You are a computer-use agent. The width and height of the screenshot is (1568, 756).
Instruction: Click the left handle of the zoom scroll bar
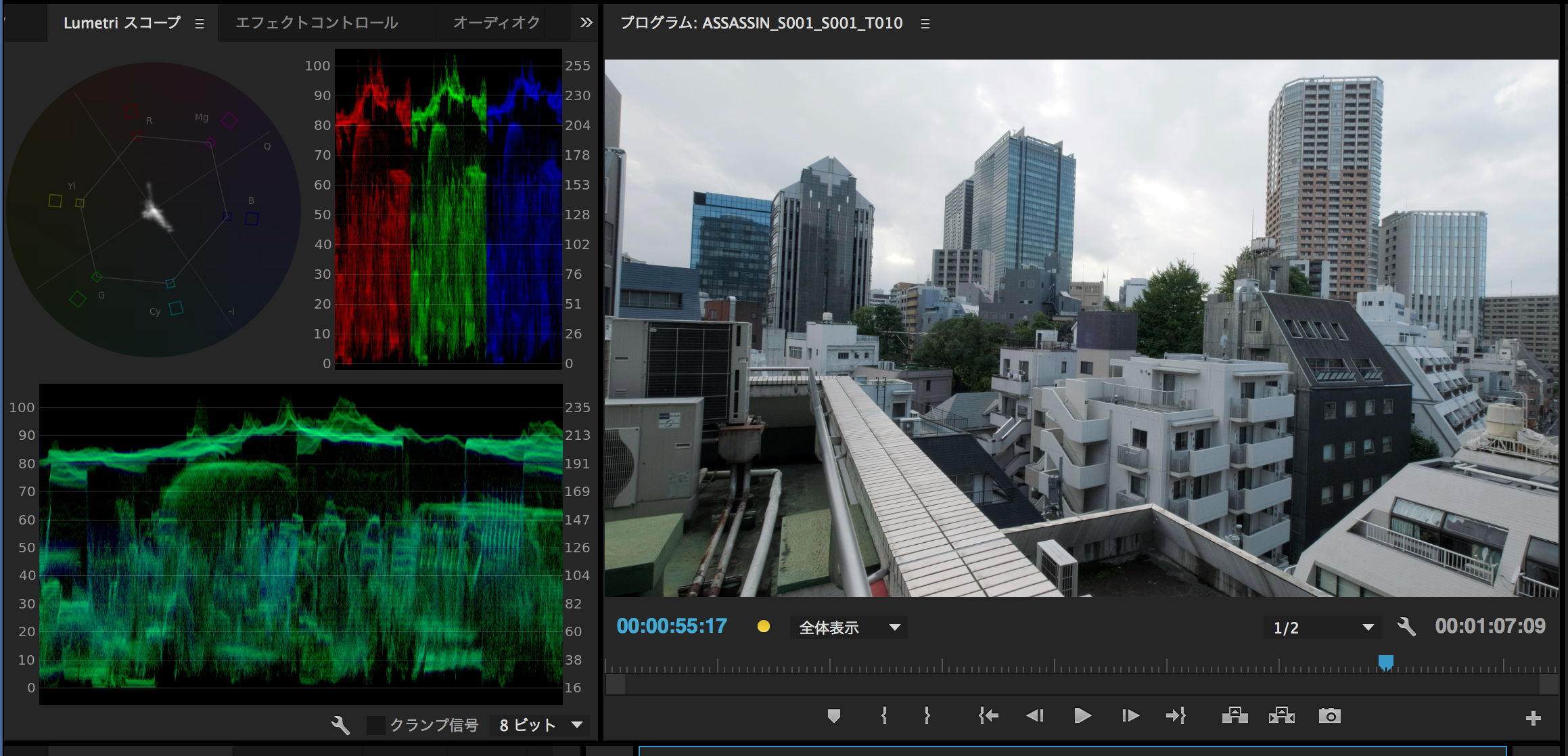(x=616, y=685)
